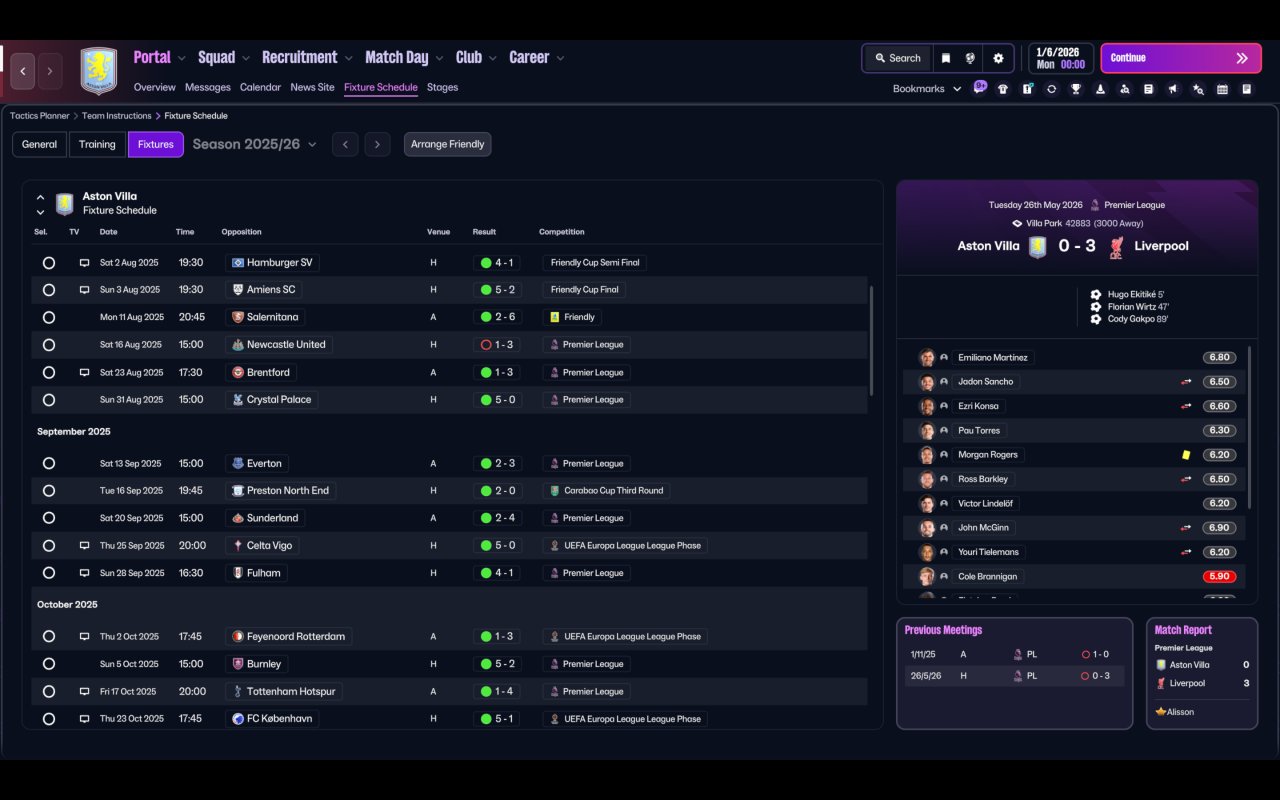The height and width of the screenshot is (800, 1280).
Task: Click the Continue button
Action: [1180, 58]
